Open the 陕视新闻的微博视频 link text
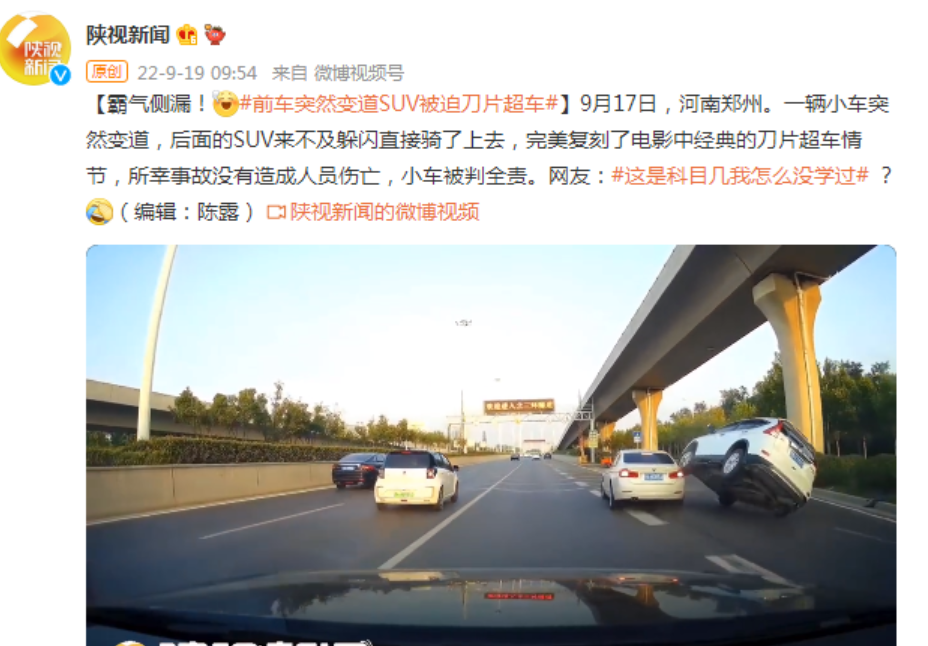Viewport: 928px width, 646px height. (384, 212)
